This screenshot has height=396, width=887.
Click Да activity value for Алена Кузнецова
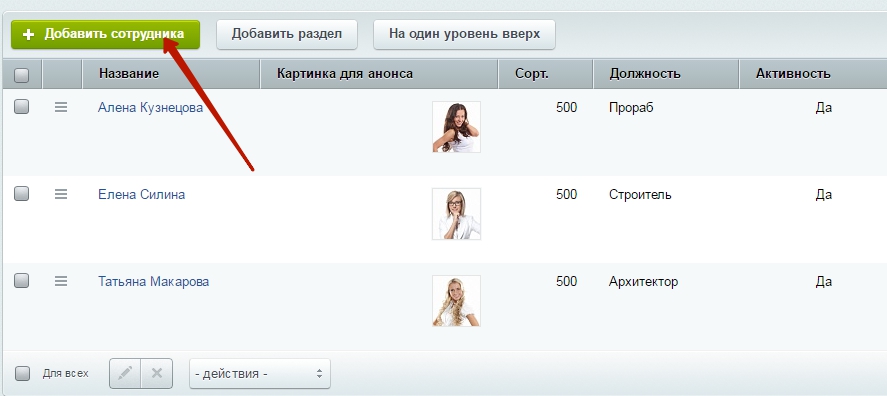tap(824, 107)
